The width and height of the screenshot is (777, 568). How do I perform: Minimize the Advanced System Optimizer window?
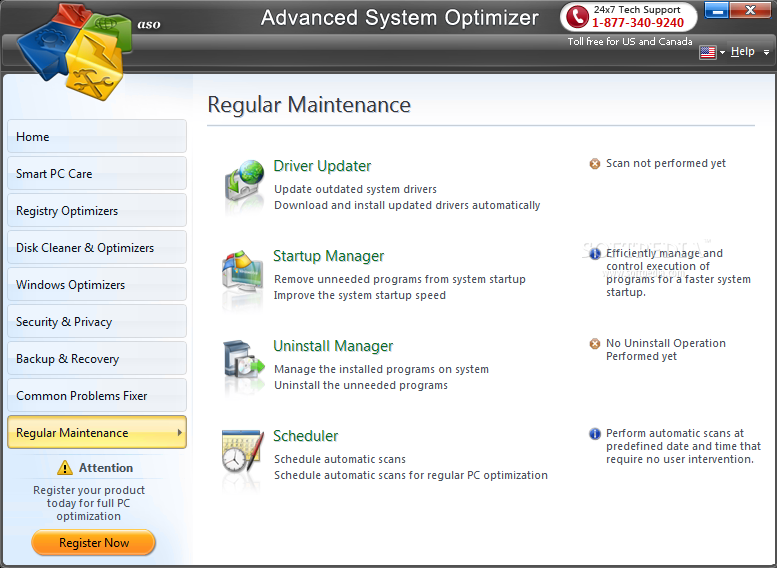(x=716, y=10)
